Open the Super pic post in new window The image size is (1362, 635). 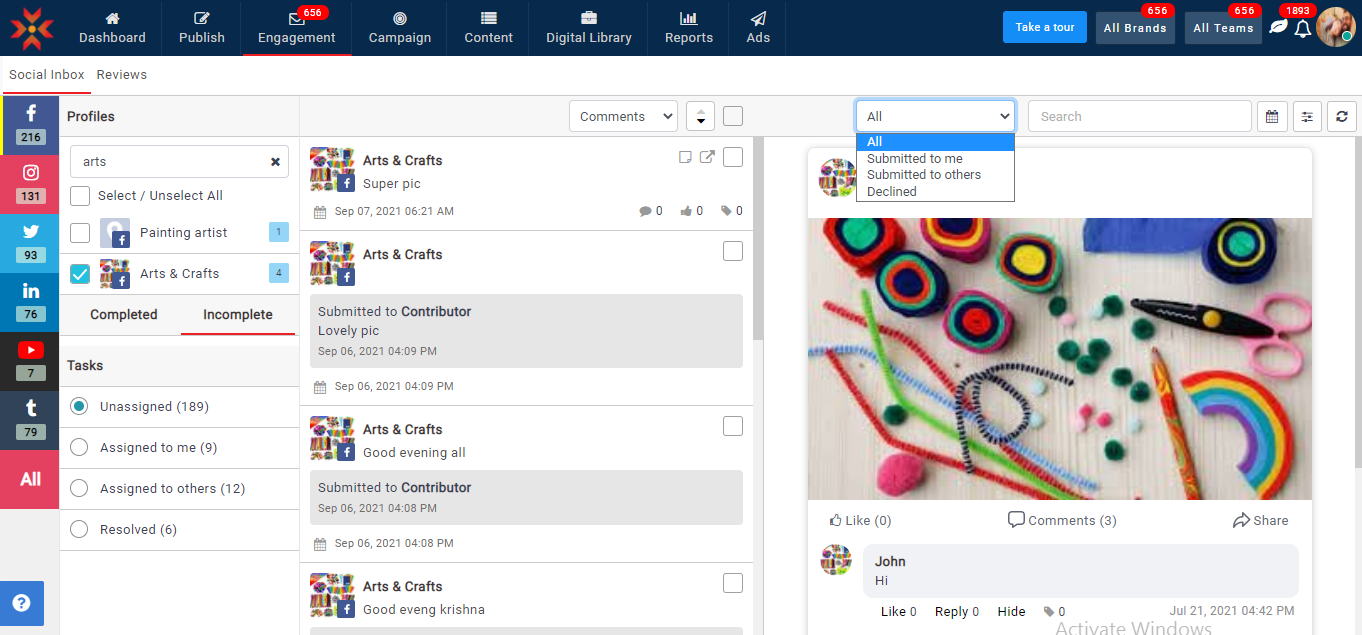coord(707,157)
